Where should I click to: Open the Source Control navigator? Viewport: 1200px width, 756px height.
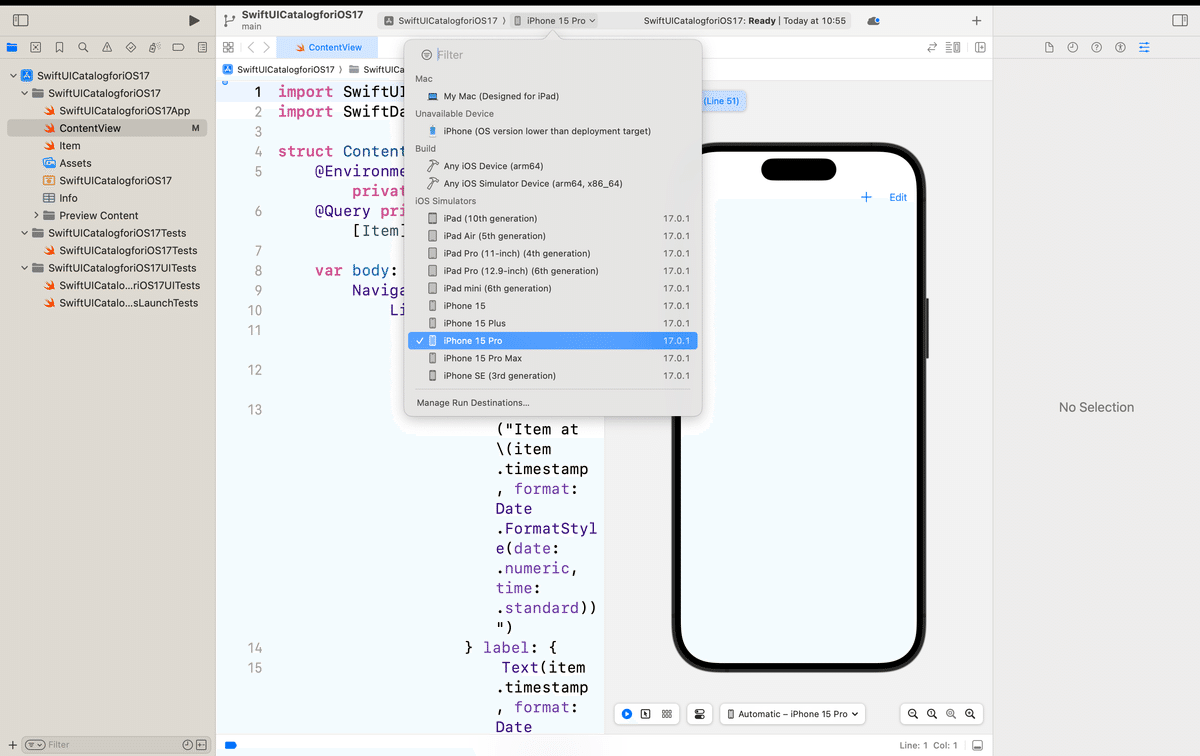click(36, 47)
